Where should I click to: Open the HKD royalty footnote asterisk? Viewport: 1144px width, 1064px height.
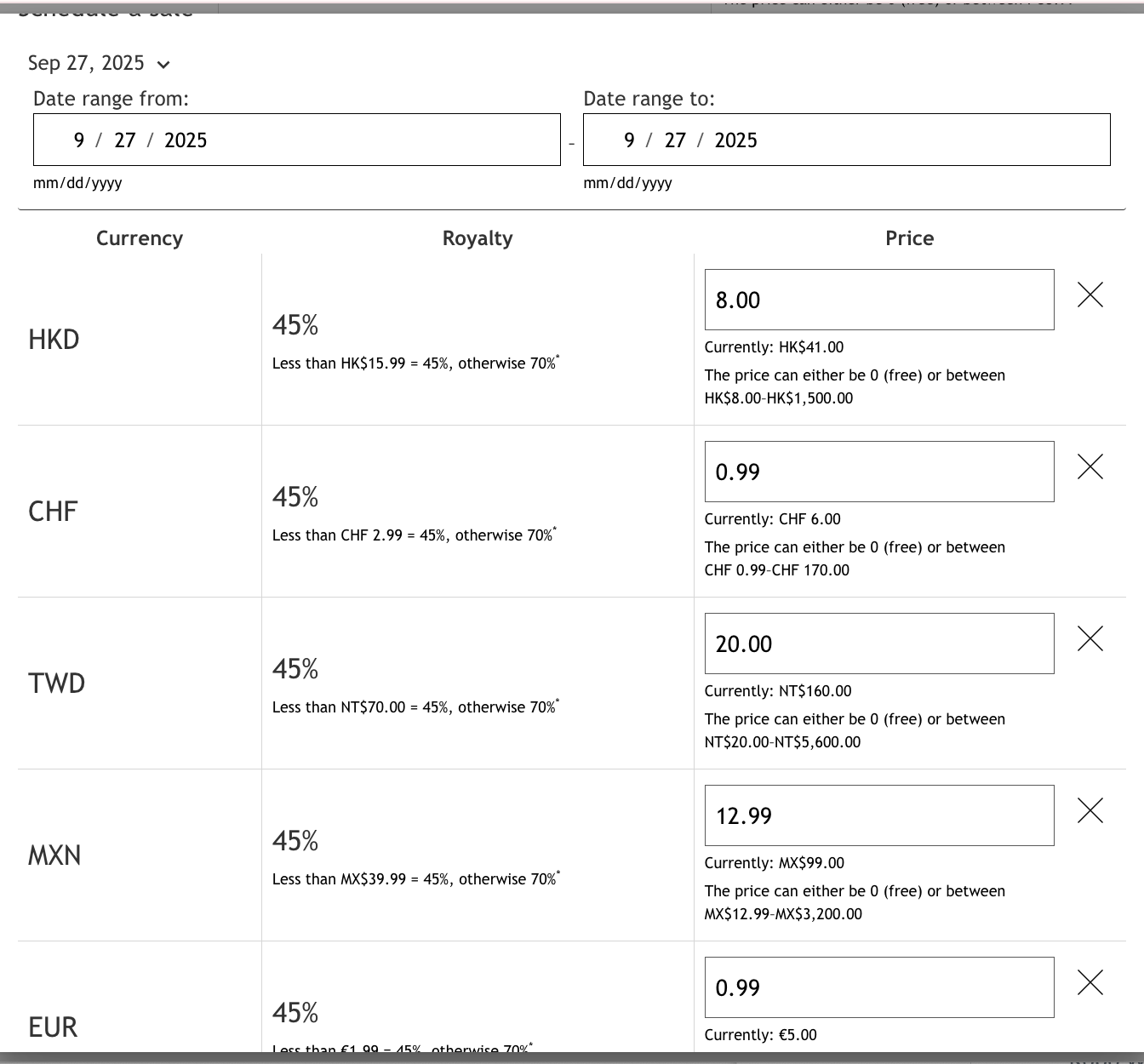[558, 358]
